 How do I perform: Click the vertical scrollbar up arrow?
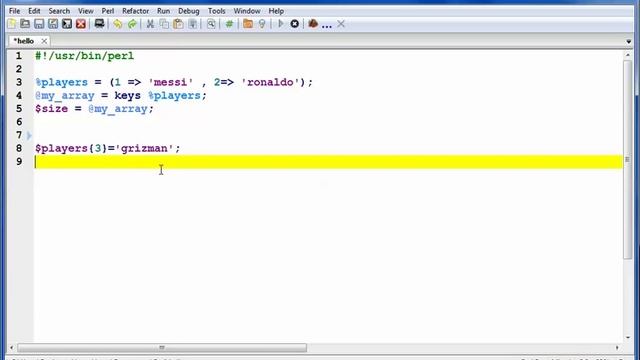click(628, 55)
